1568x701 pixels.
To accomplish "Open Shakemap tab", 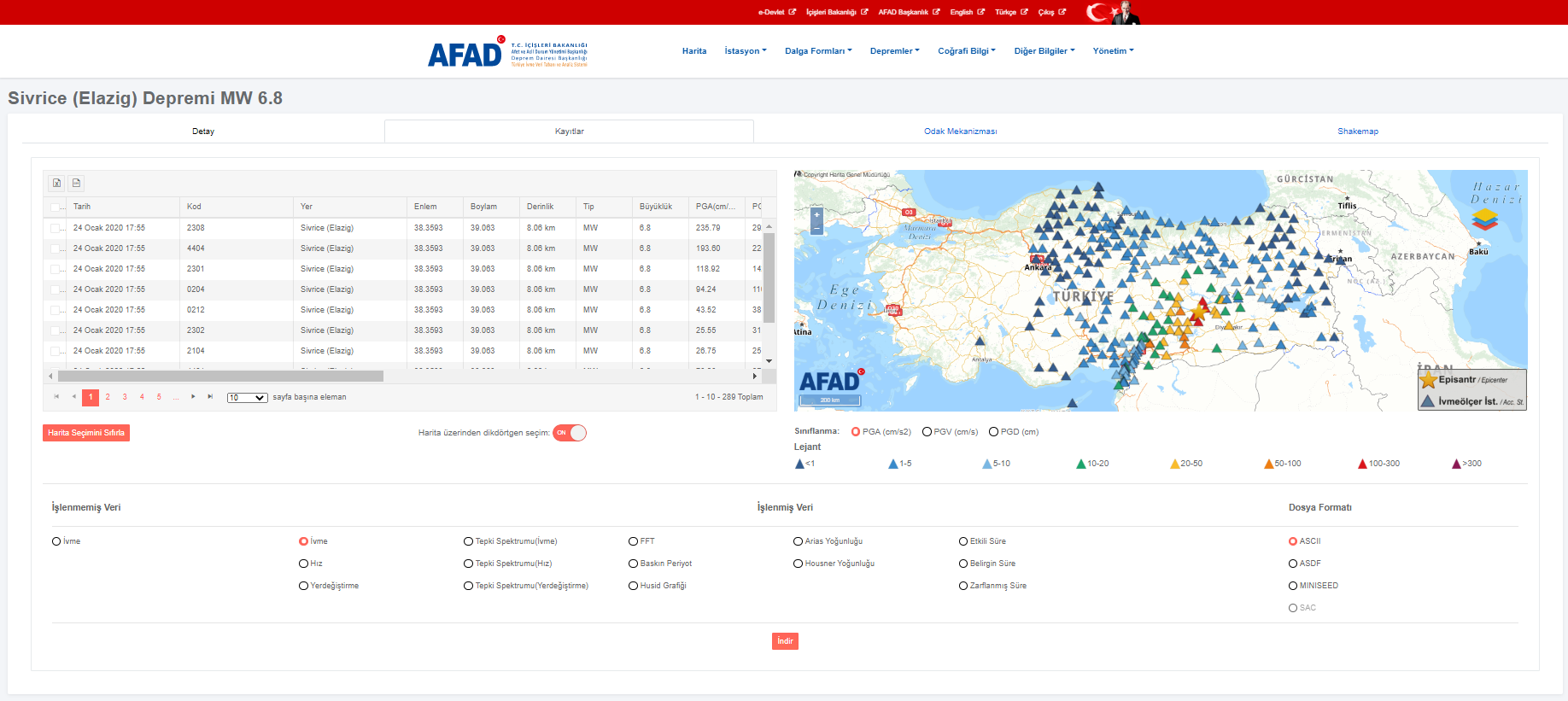I will click(x=1358, y=131).
